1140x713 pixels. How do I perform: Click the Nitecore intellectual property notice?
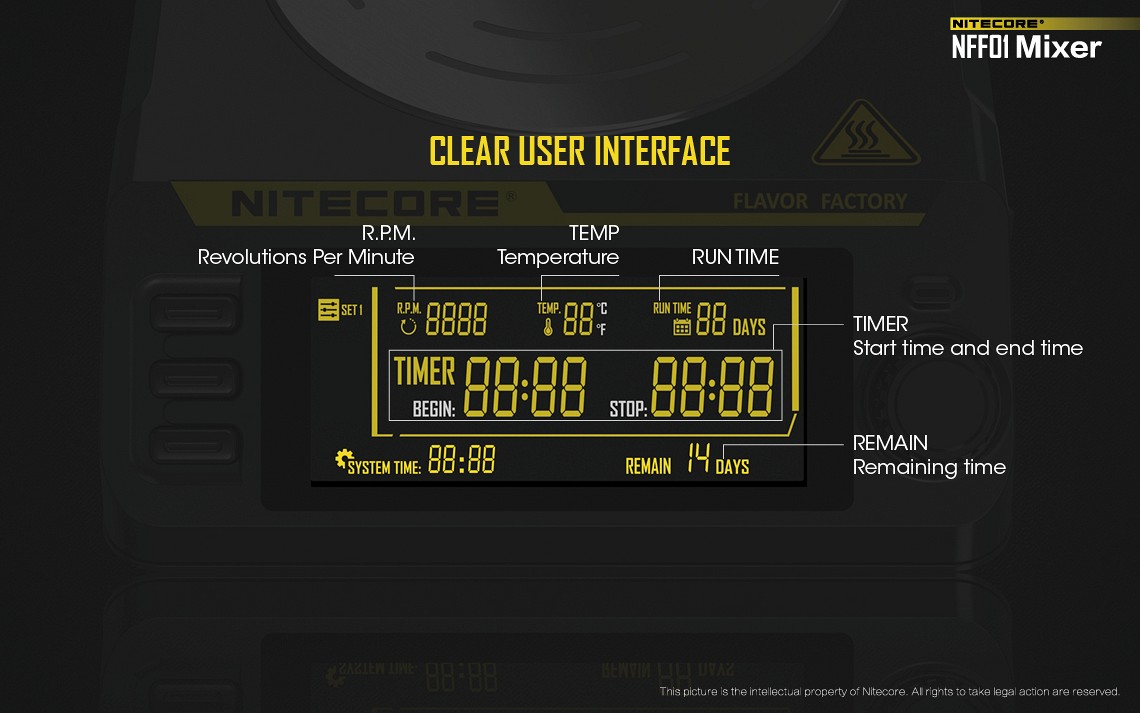(x=889, y=691)
